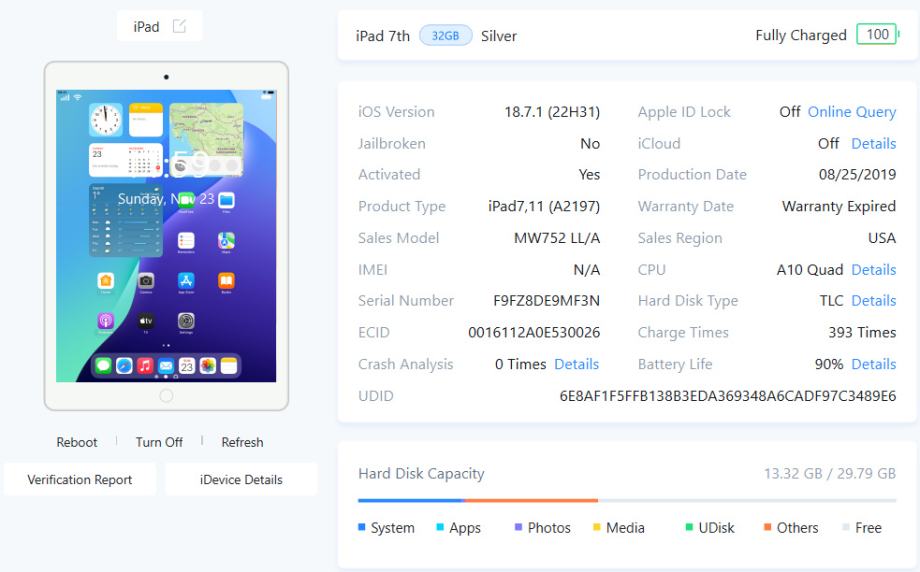Open the Verification Report

[x=80, y=479]
